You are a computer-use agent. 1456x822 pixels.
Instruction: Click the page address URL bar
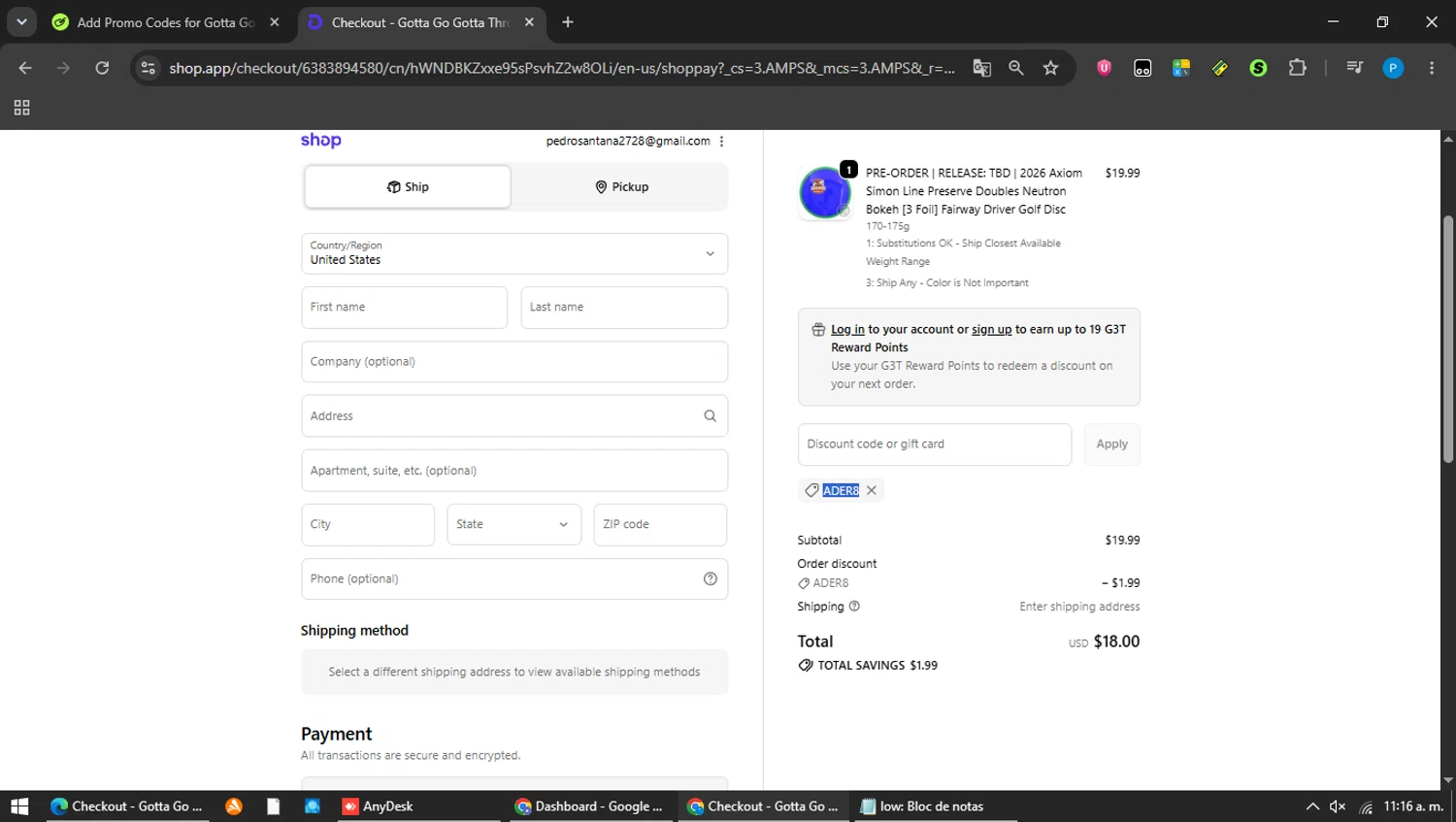561,68
